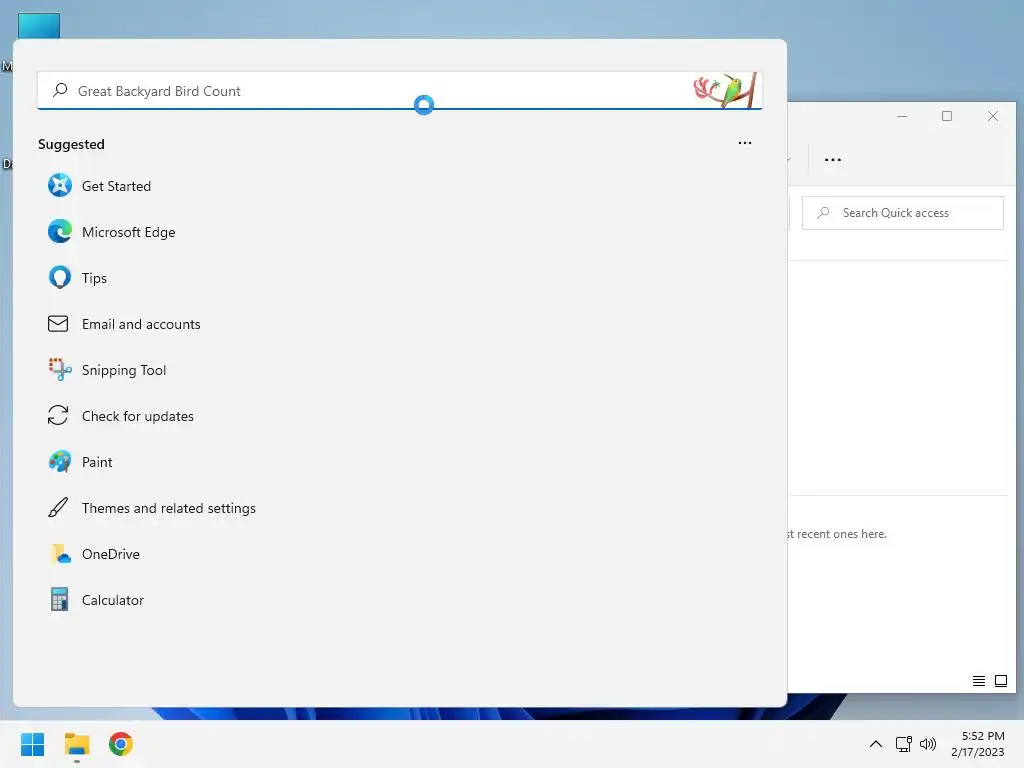Click Check for updates refresh icon
Screen dimensions: 1024x768
point(58,415)
